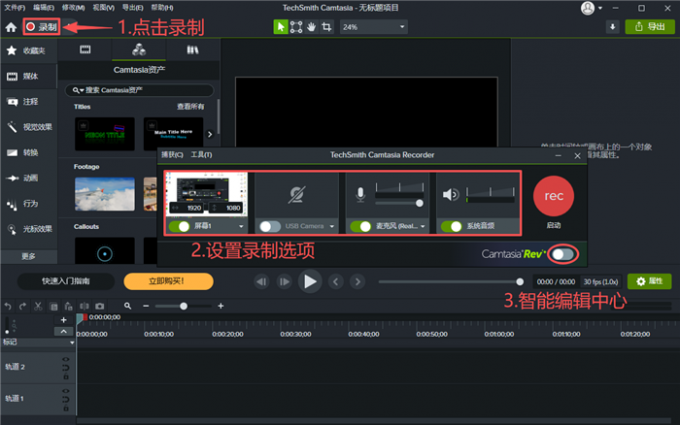Adjust the timeline zoom slider

click(183, 306)
